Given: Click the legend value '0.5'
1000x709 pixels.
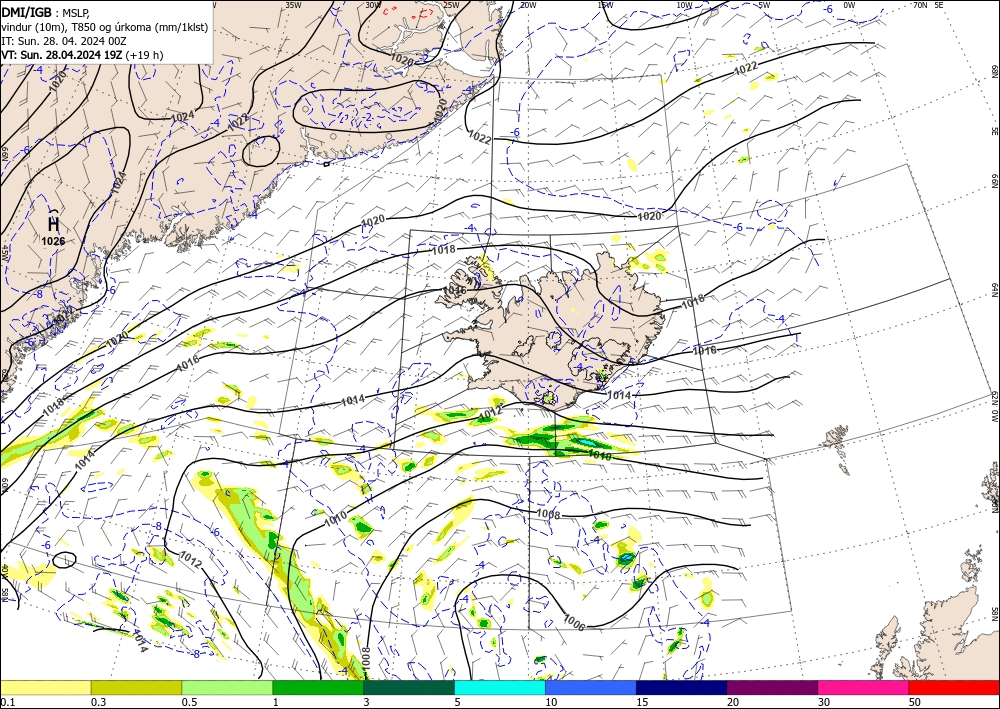Looking at the screenshot, I should coord(189,702).
